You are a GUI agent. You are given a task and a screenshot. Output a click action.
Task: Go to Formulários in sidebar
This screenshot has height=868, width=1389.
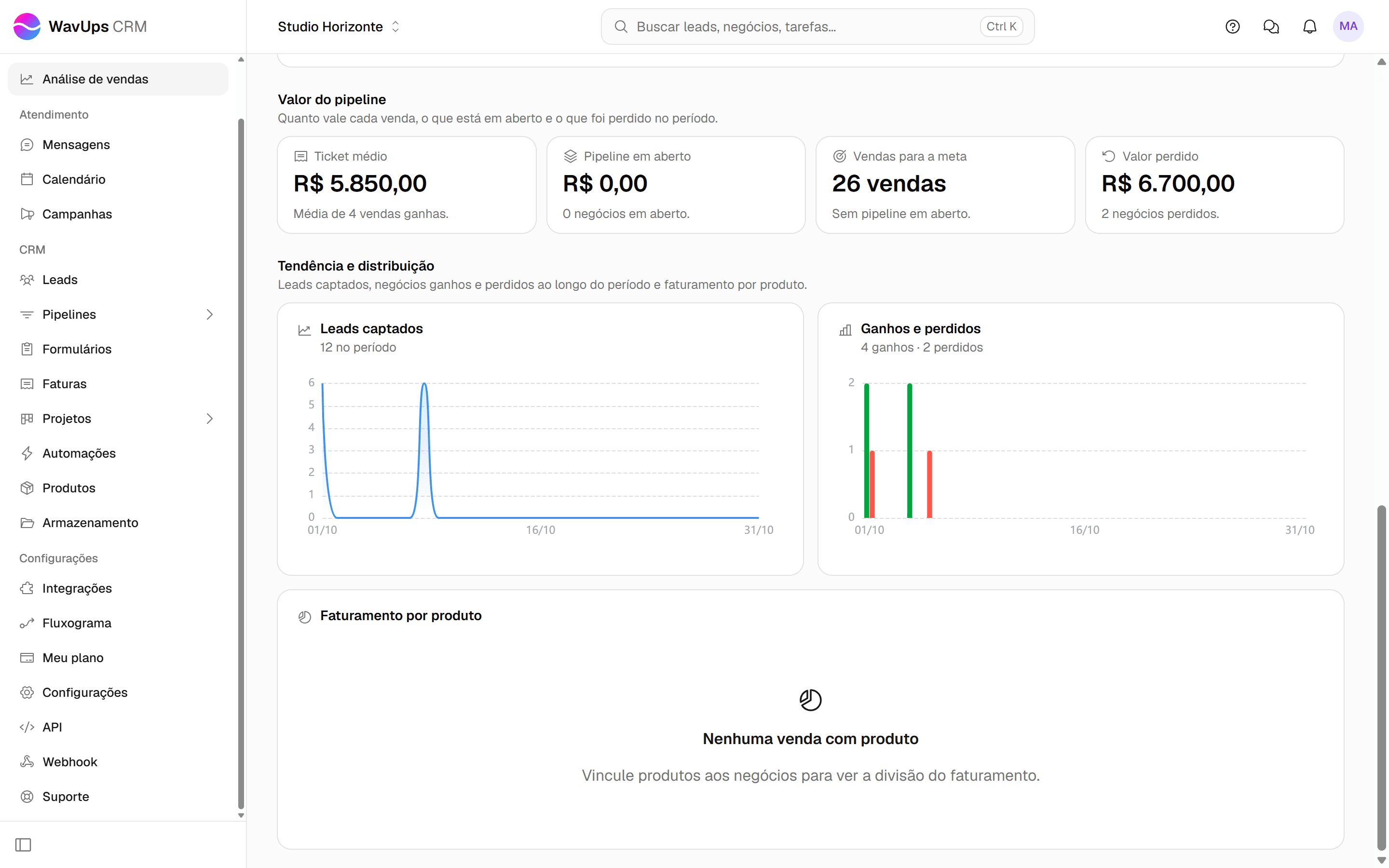(118, 349)
